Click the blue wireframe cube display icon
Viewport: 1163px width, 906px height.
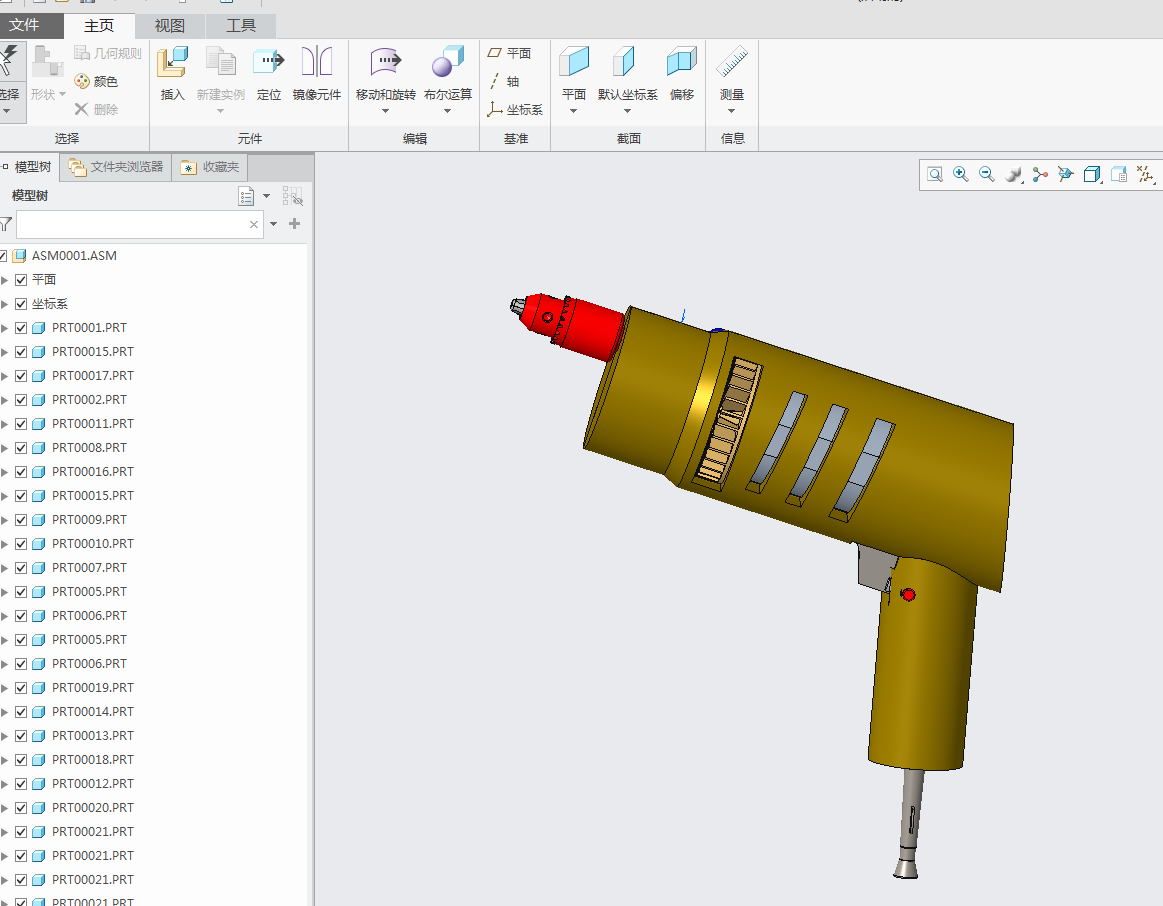click(x=1092, y=175)
